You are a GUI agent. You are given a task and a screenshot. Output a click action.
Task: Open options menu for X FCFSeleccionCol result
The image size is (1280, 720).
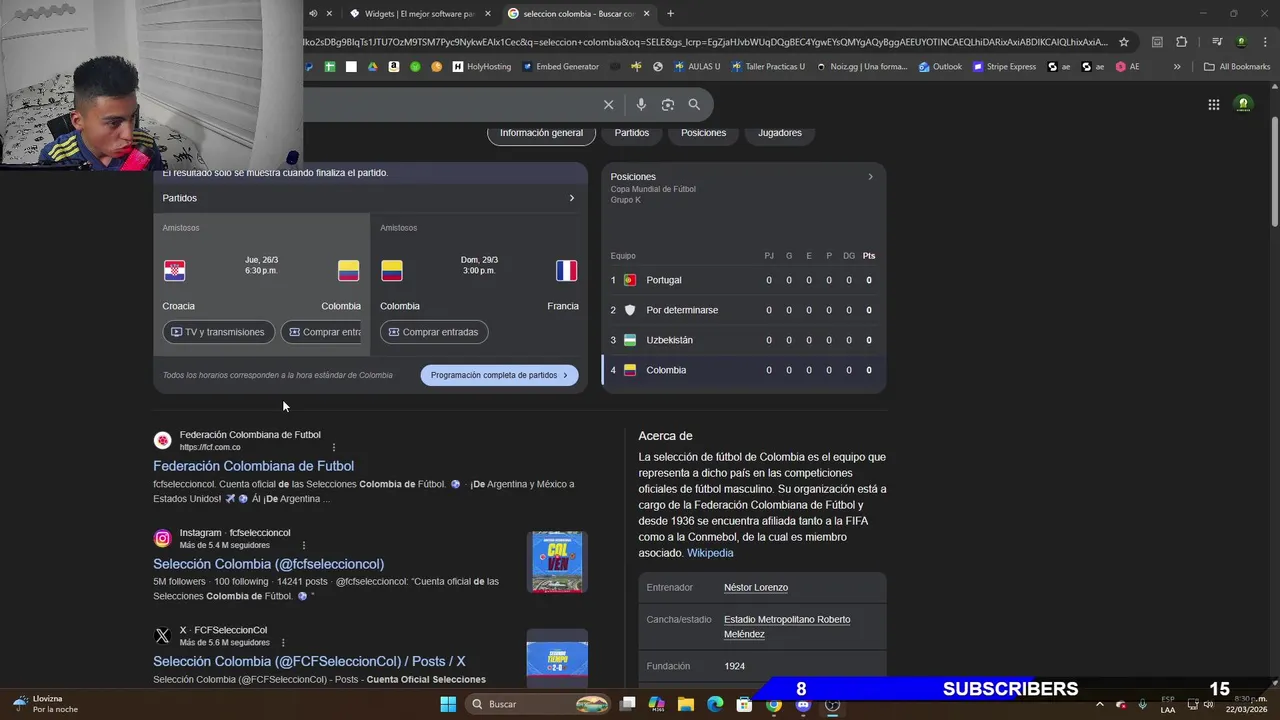click(283, 642)
